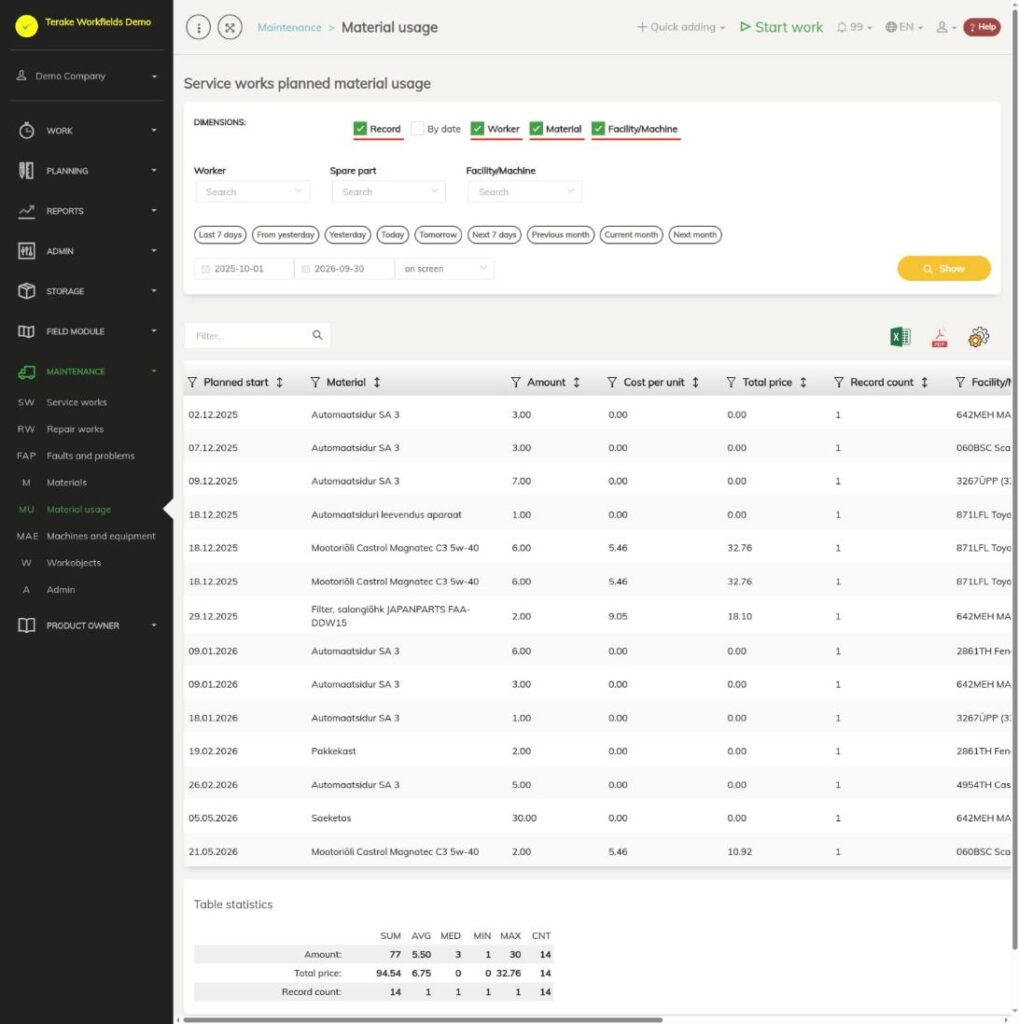Click Start work button
Viewport: 1019px width, 1024px height.
pos(781,27)
